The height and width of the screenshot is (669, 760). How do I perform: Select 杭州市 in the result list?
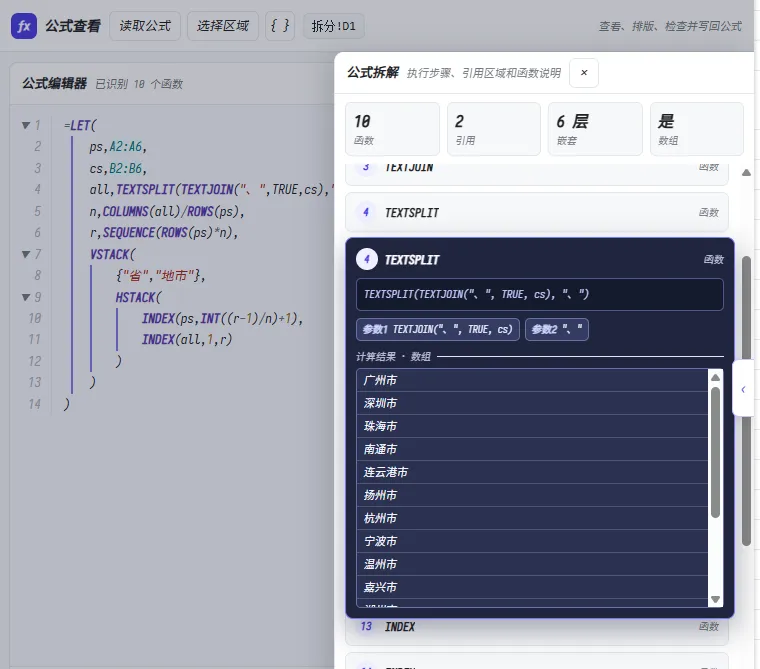(532, 518)
